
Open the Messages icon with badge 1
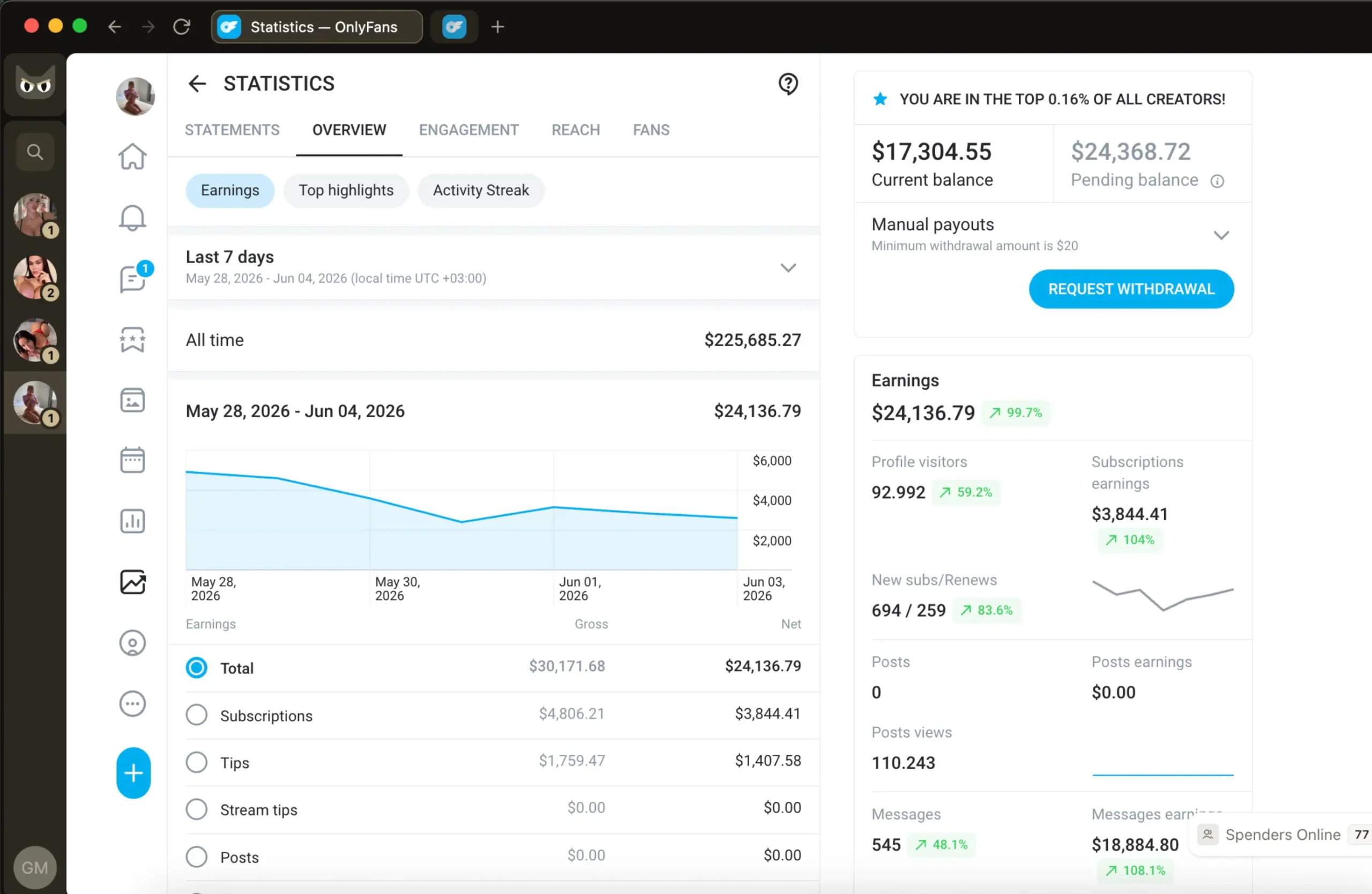134,279
